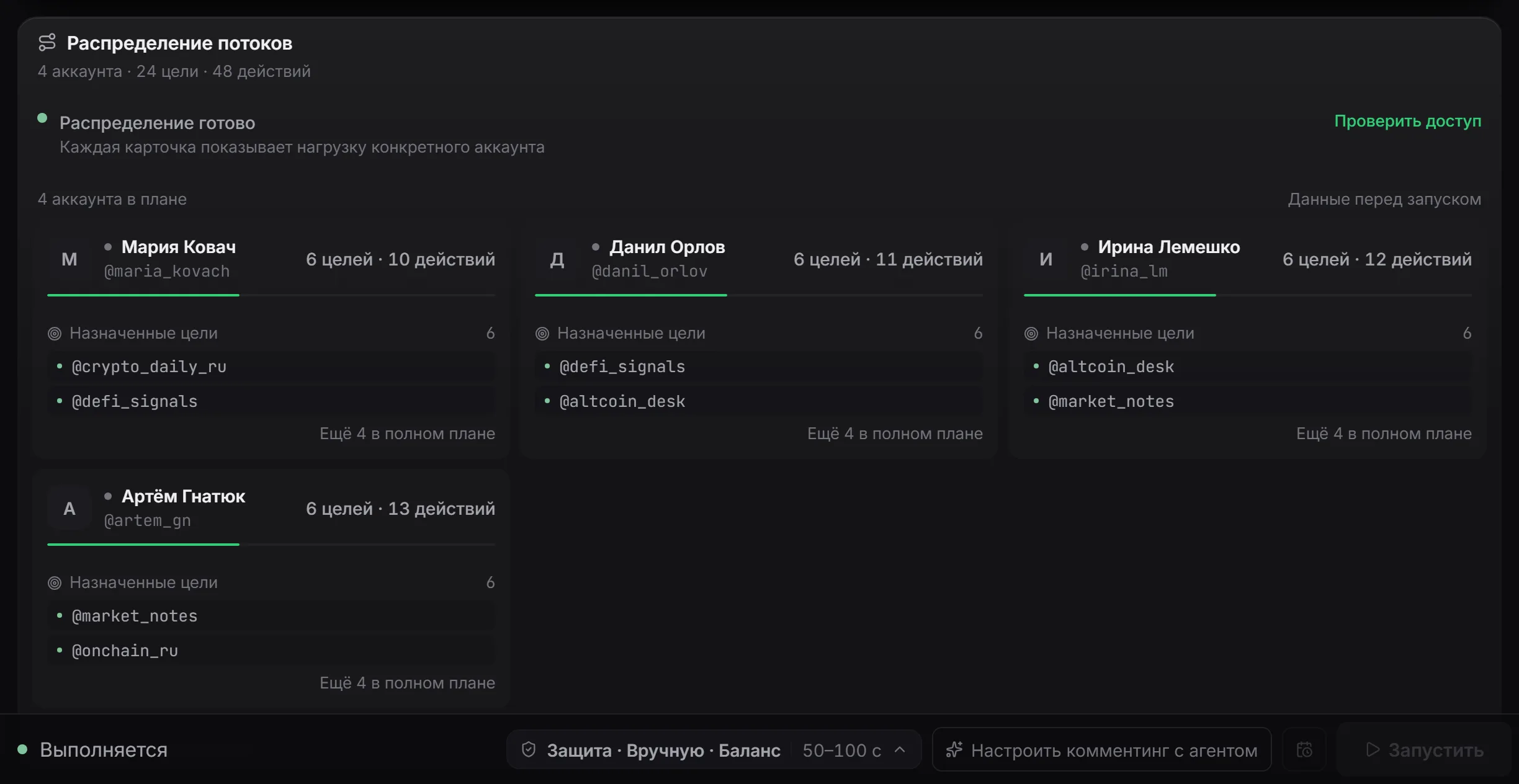Screen dimensions: 1519x784
Task: Click Ирина Лемешко load progress bar
Action: pos(1248,295)
